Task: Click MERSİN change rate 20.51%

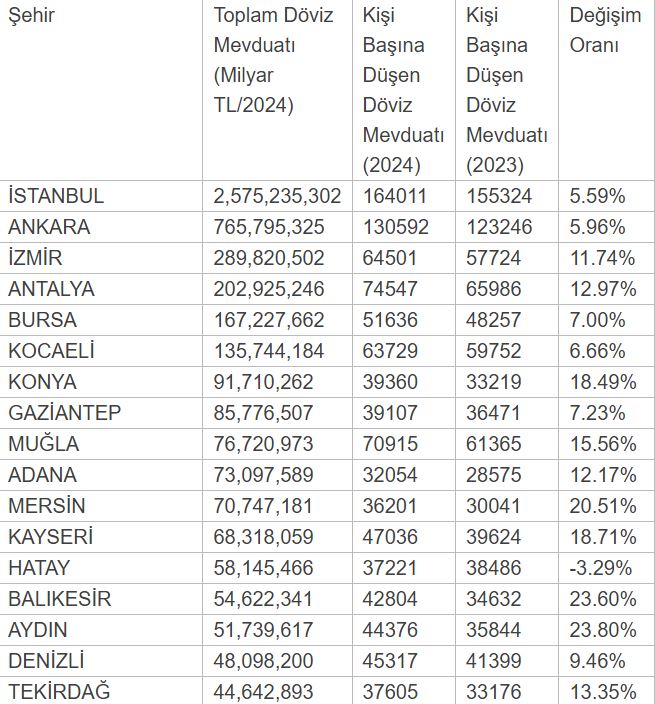Action: coord(602,506)
